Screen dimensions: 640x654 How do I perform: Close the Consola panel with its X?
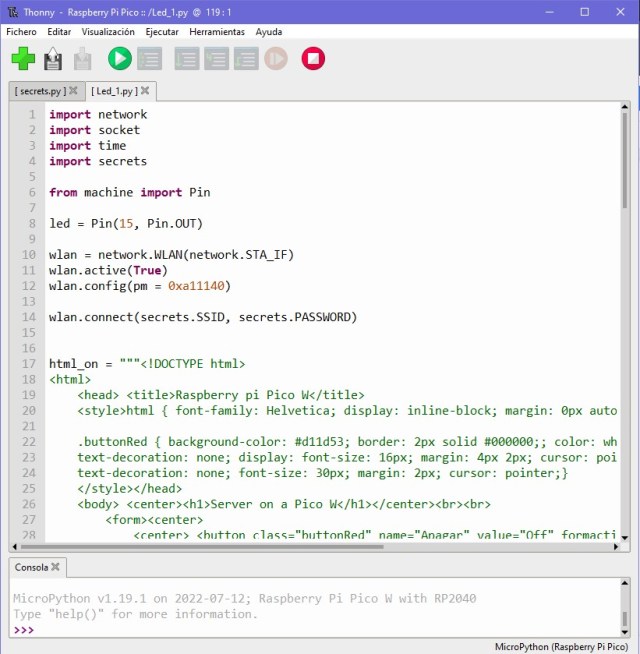point(55,567)
